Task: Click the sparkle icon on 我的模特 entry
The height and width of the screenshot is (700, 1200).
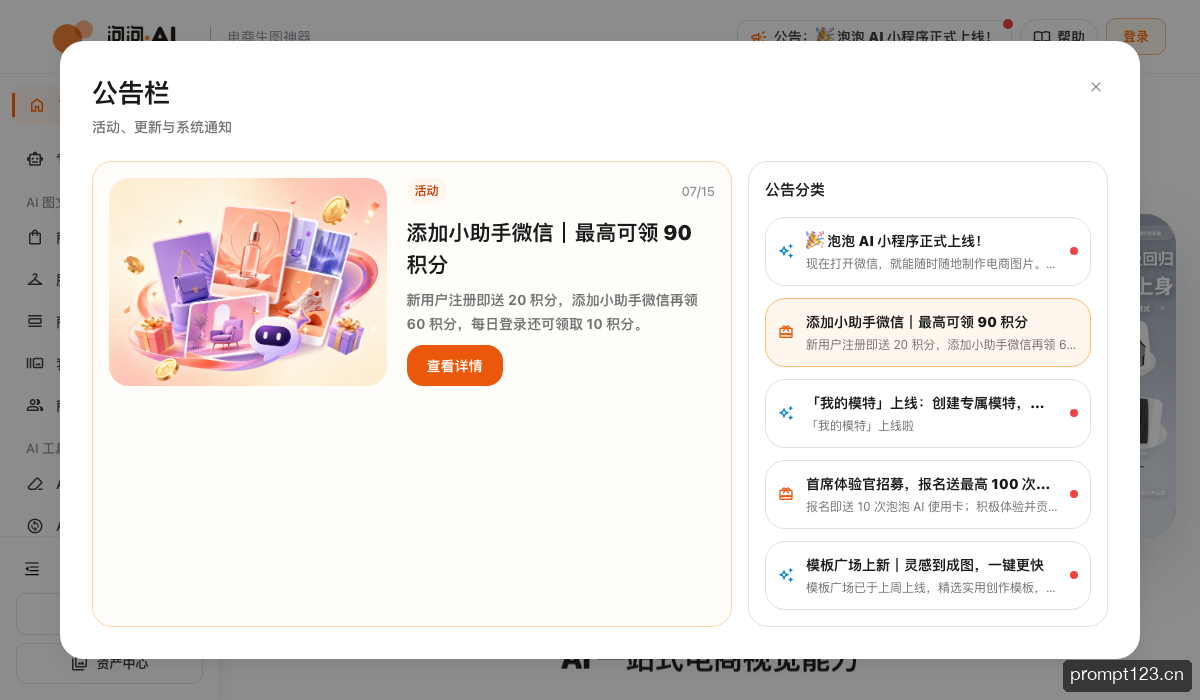Action: (786, 413)
